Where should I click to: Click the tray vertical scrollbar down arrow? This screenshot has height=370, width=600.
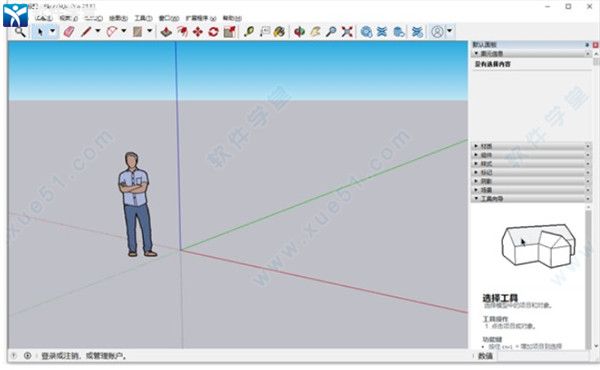pyautogui.click(x=596, y=346)
